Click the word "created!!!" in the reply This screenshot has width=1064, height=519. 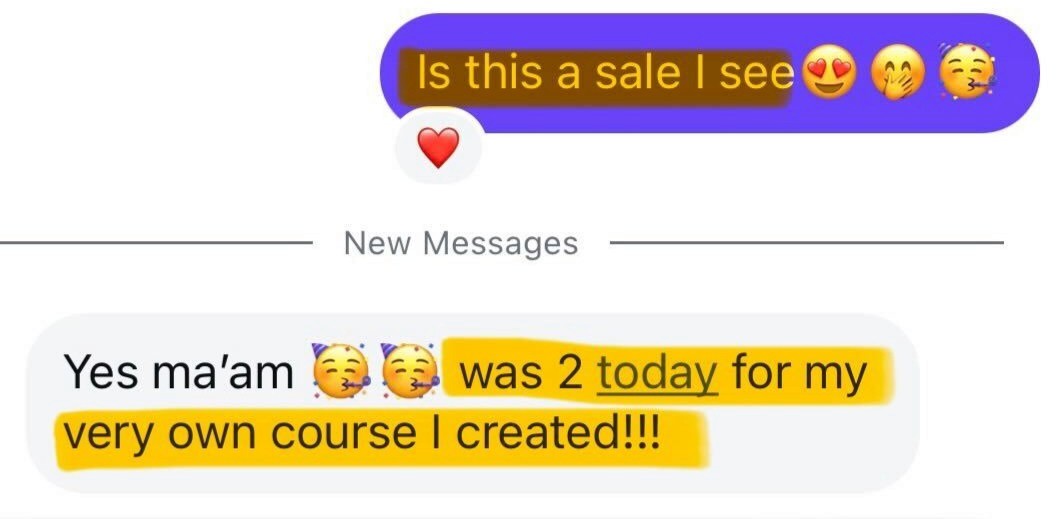[556, 432]
